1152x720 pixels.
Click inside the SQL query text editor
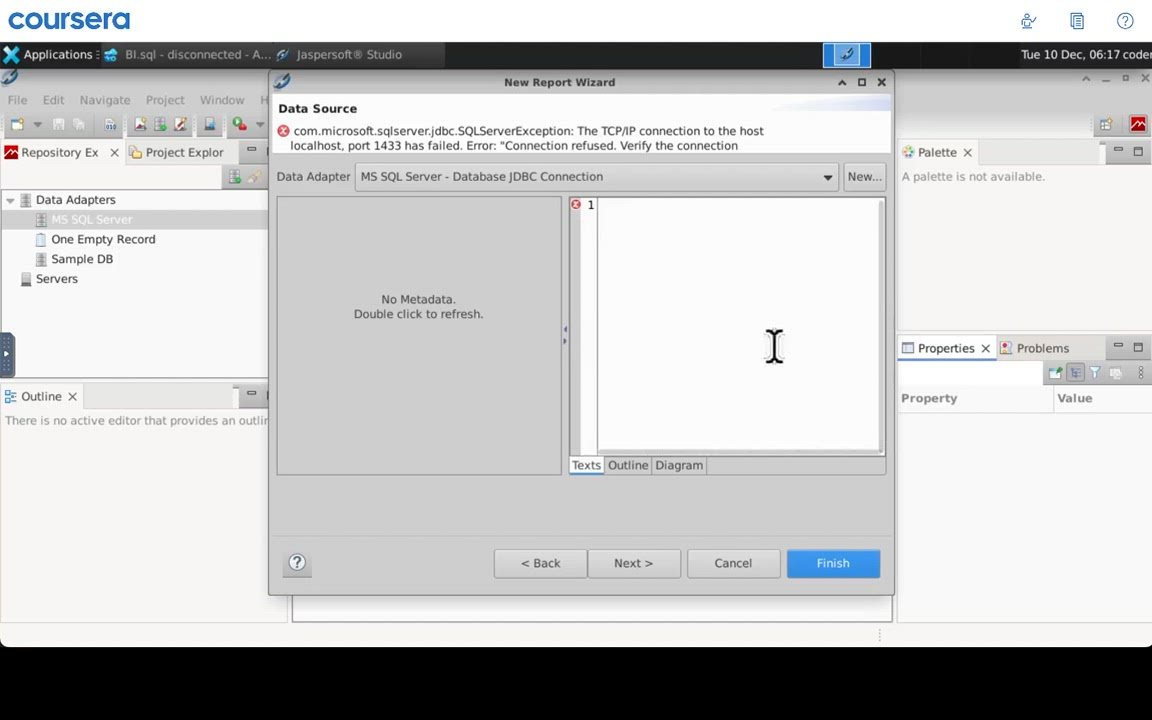pos(737,324)
